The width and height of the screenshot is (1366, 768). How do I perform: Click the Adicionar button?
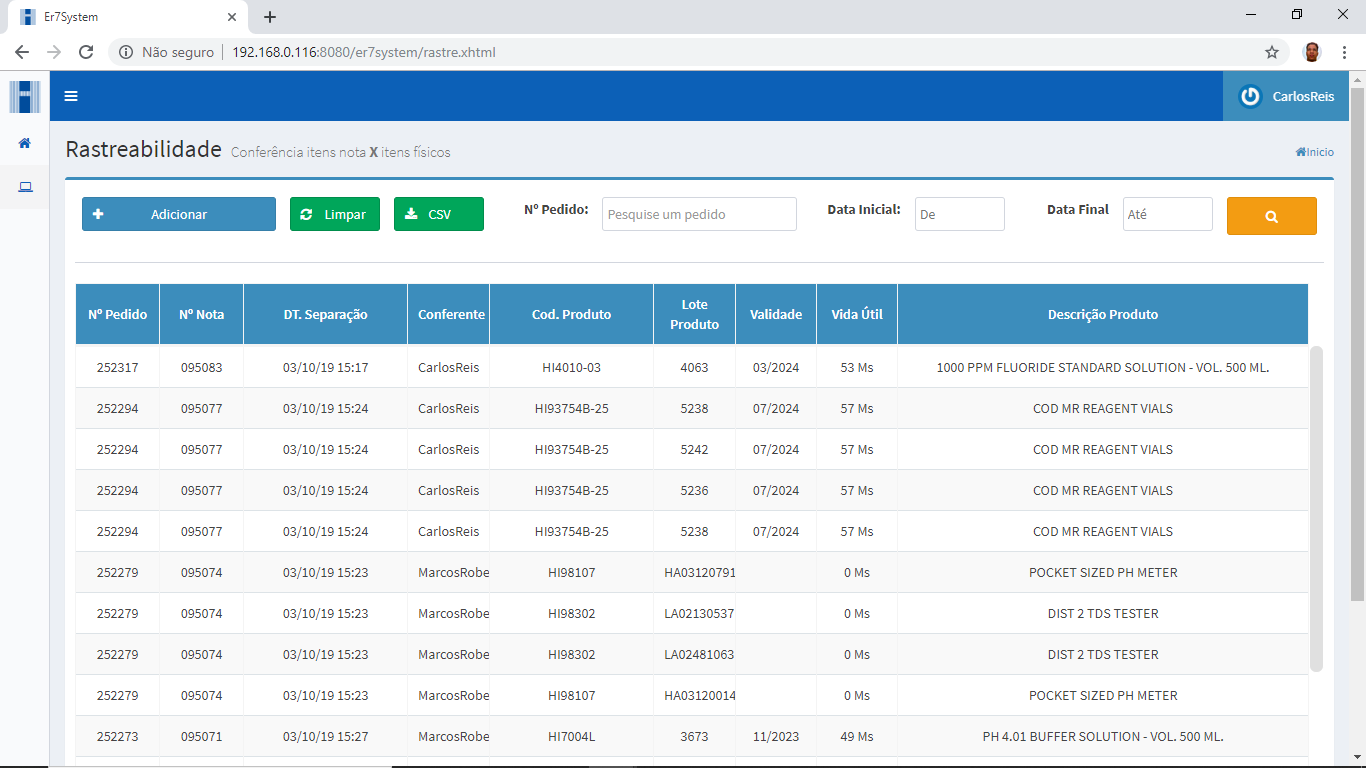[179, 214]
